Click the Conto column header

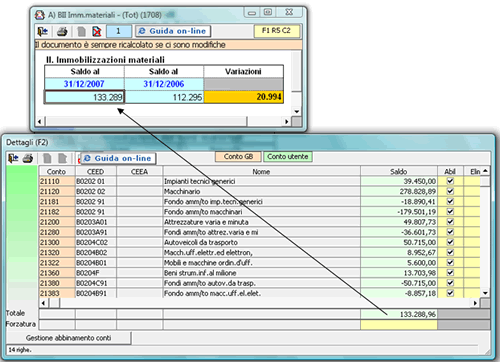(57, 171)
